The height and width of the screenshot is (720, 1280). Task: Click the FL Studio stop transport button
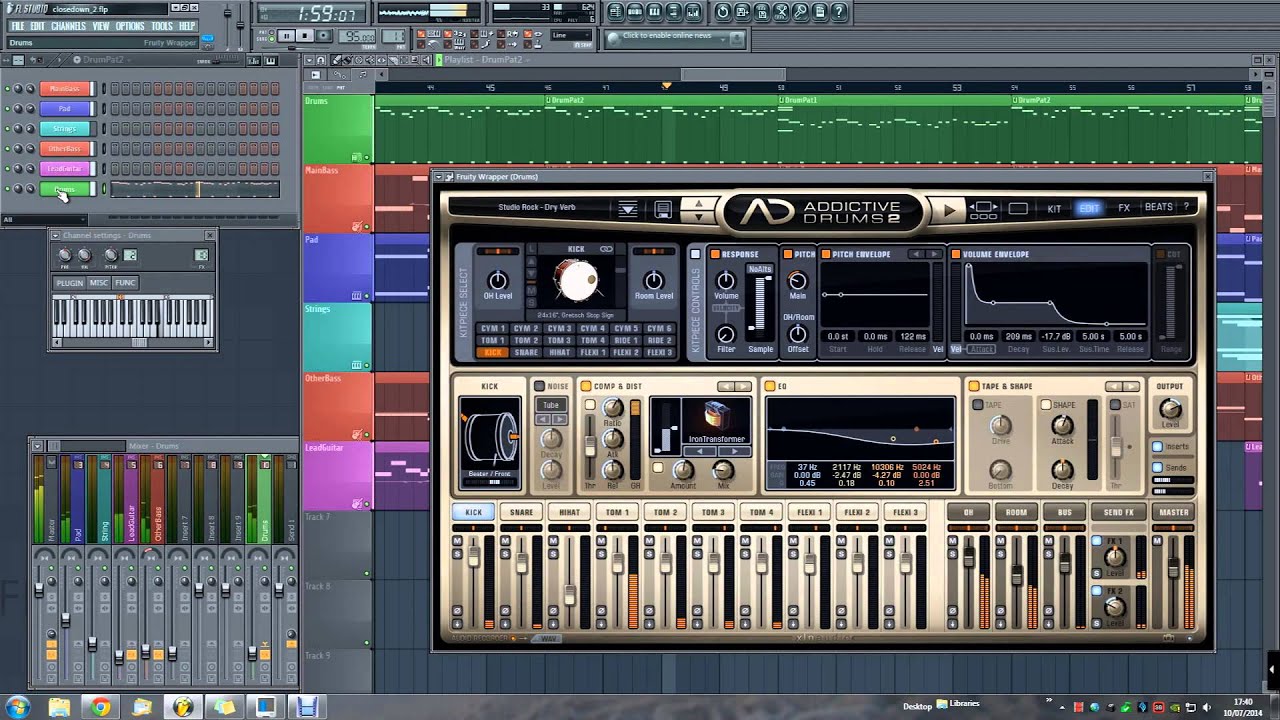tap(306, 36)
